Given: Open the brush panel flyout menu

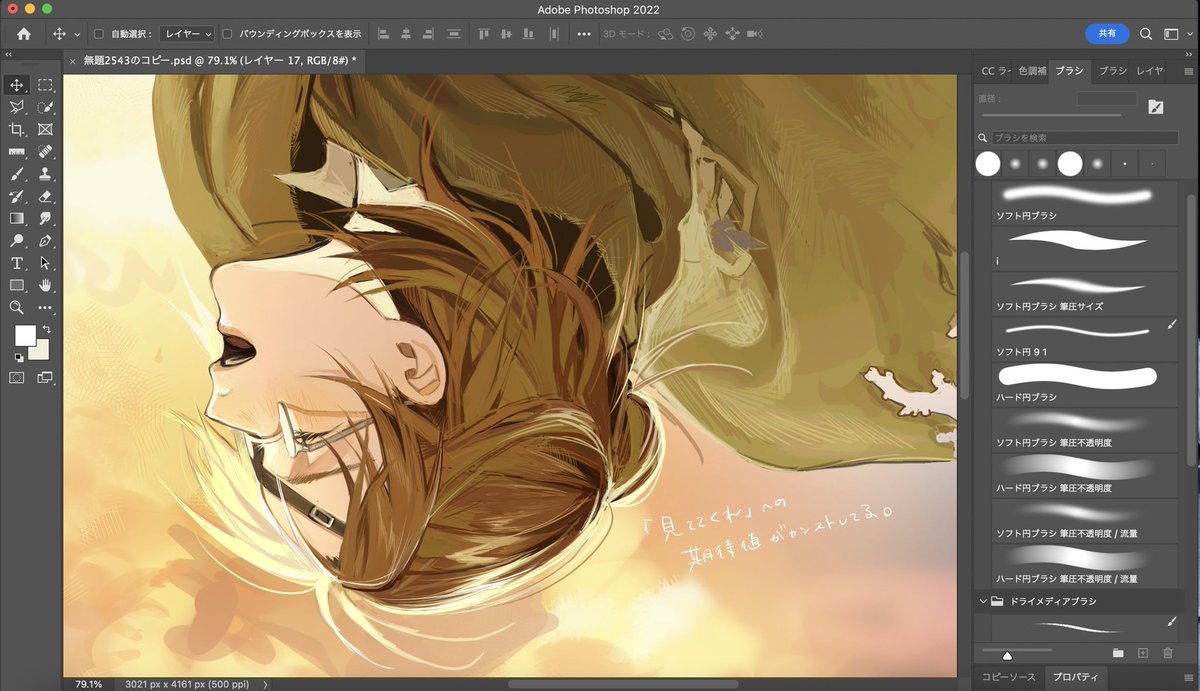Looking at the screenshot, I should click(1187, 71).
